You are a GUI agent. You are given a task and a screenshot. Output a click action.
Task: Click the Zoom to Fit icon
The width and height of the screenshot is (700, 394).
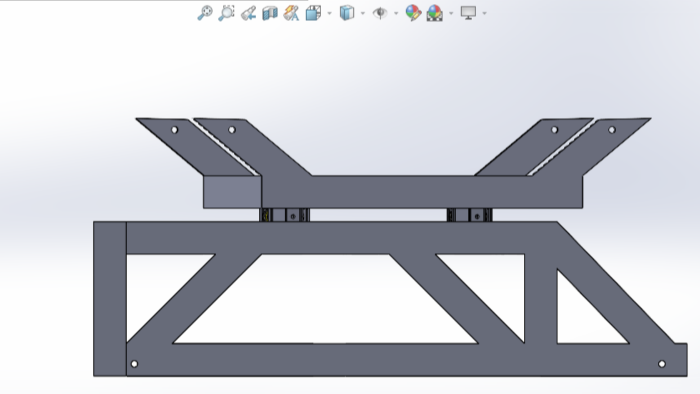(205, 13)
